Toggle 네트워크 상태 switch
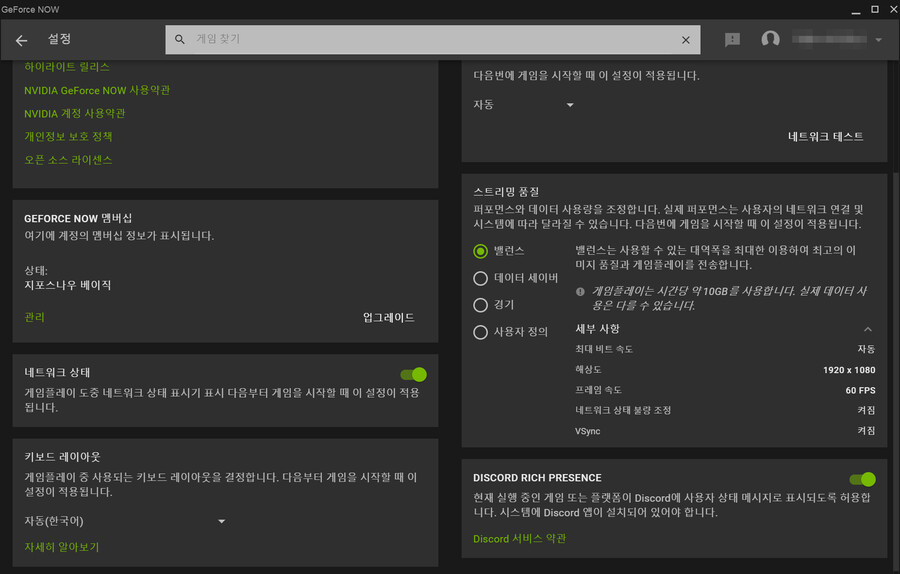 [413, 375]
